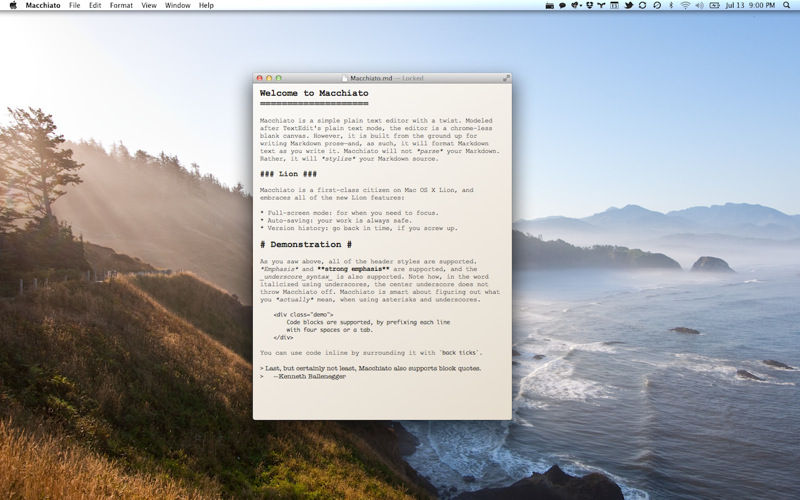Enter full-screen with the window's arrows icon
Image resolution: width=800 pixels, height=500 pixels.
coord(506,78)
